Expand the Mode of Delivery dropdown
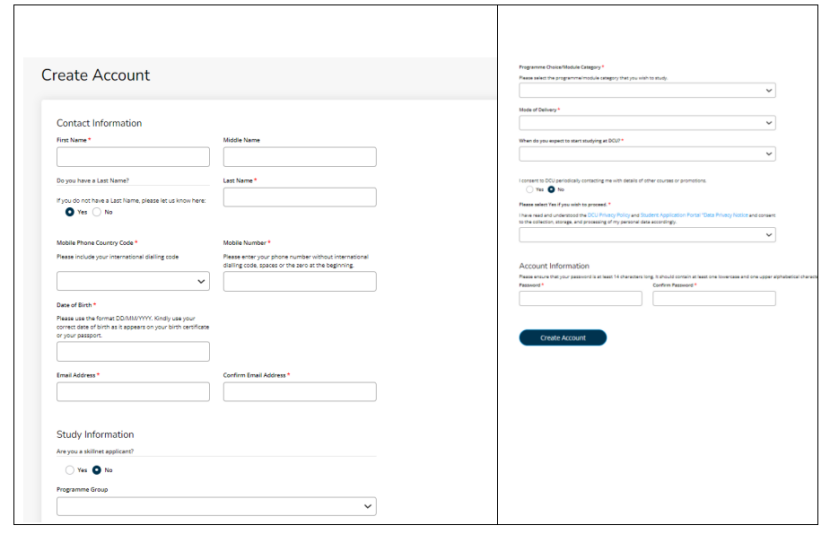 (647, 123)
